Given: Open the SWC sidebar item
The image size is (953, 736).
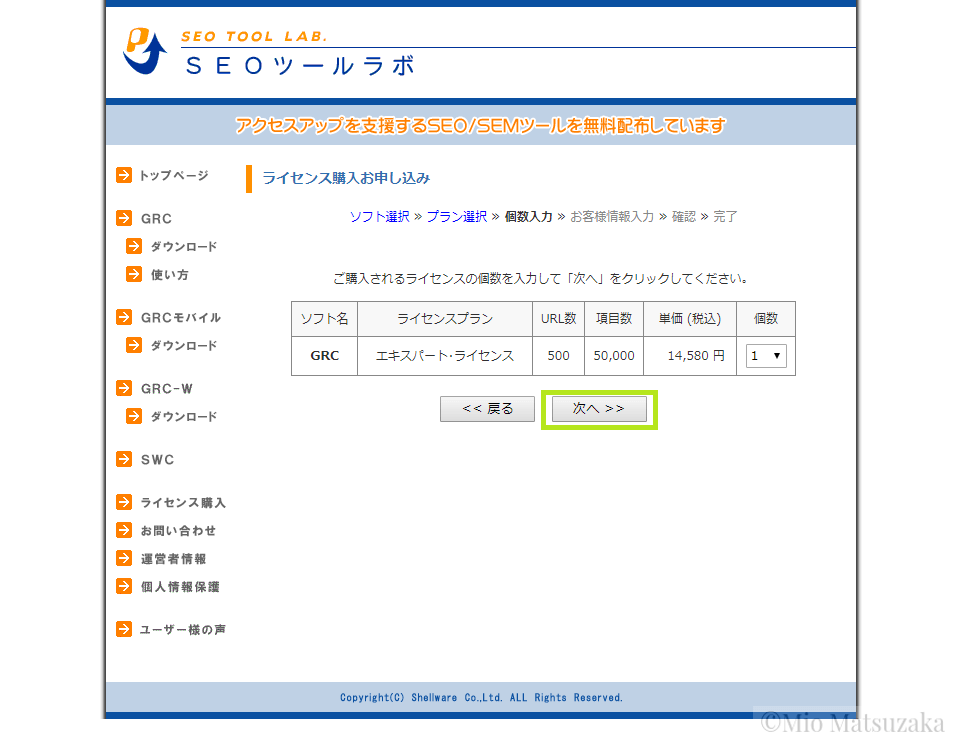Looking at the screenshot, I should [157, 460].
